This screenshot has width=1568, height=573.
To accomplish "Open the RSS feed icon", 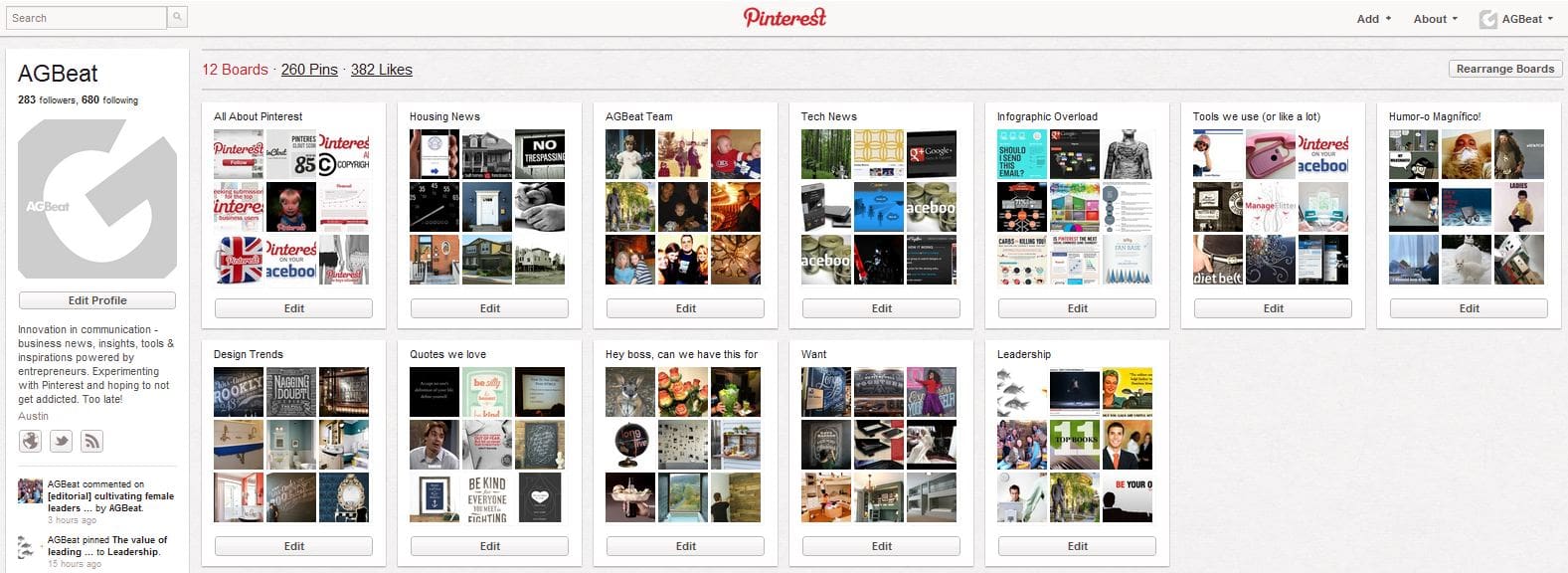I will [91, 441].
